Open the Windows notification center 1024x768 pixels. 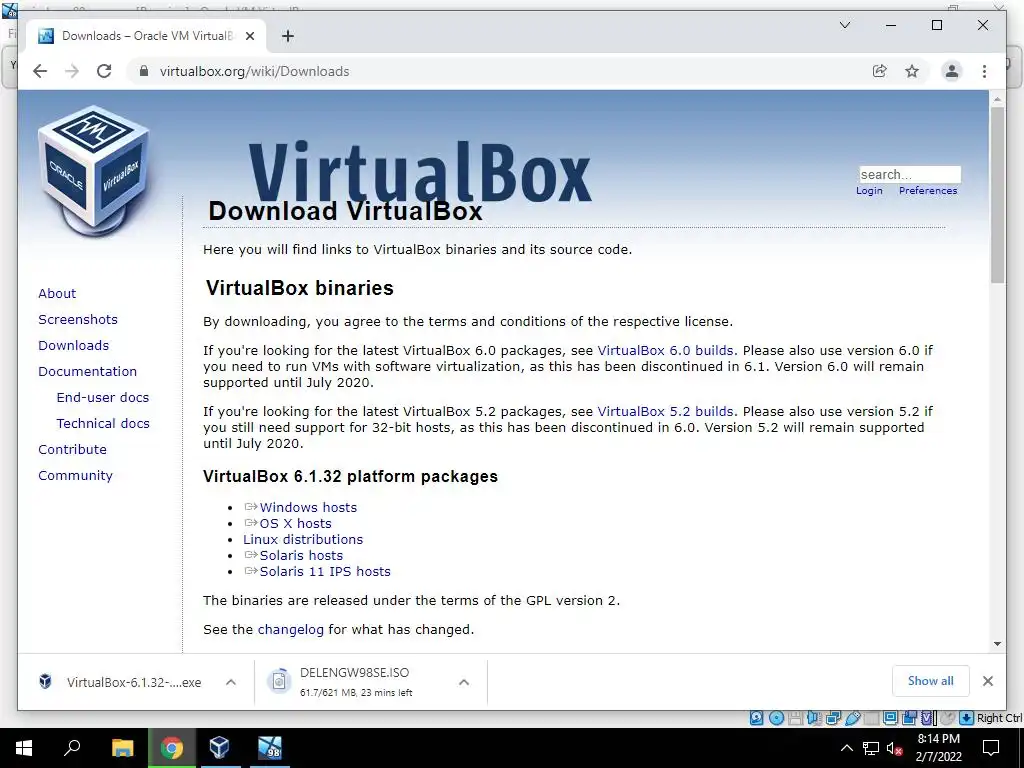pos(991,748)
